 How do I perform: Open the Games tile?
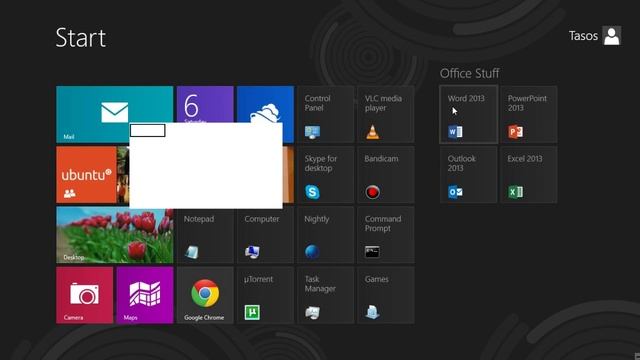[386, 295]
